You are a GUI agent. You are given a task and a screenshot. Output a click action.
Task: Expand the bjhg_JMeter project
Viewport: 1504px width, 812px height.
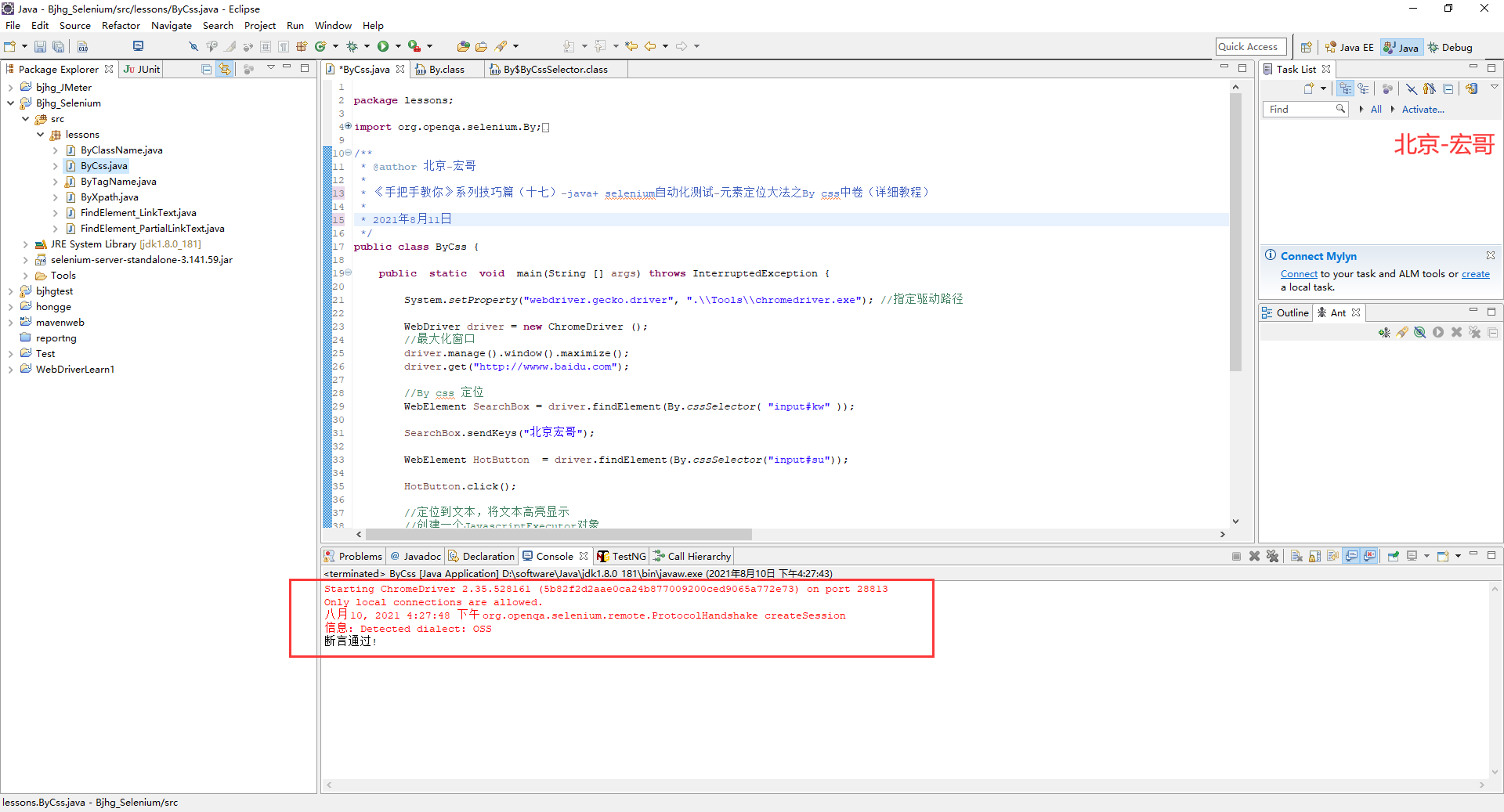(10, 88)
